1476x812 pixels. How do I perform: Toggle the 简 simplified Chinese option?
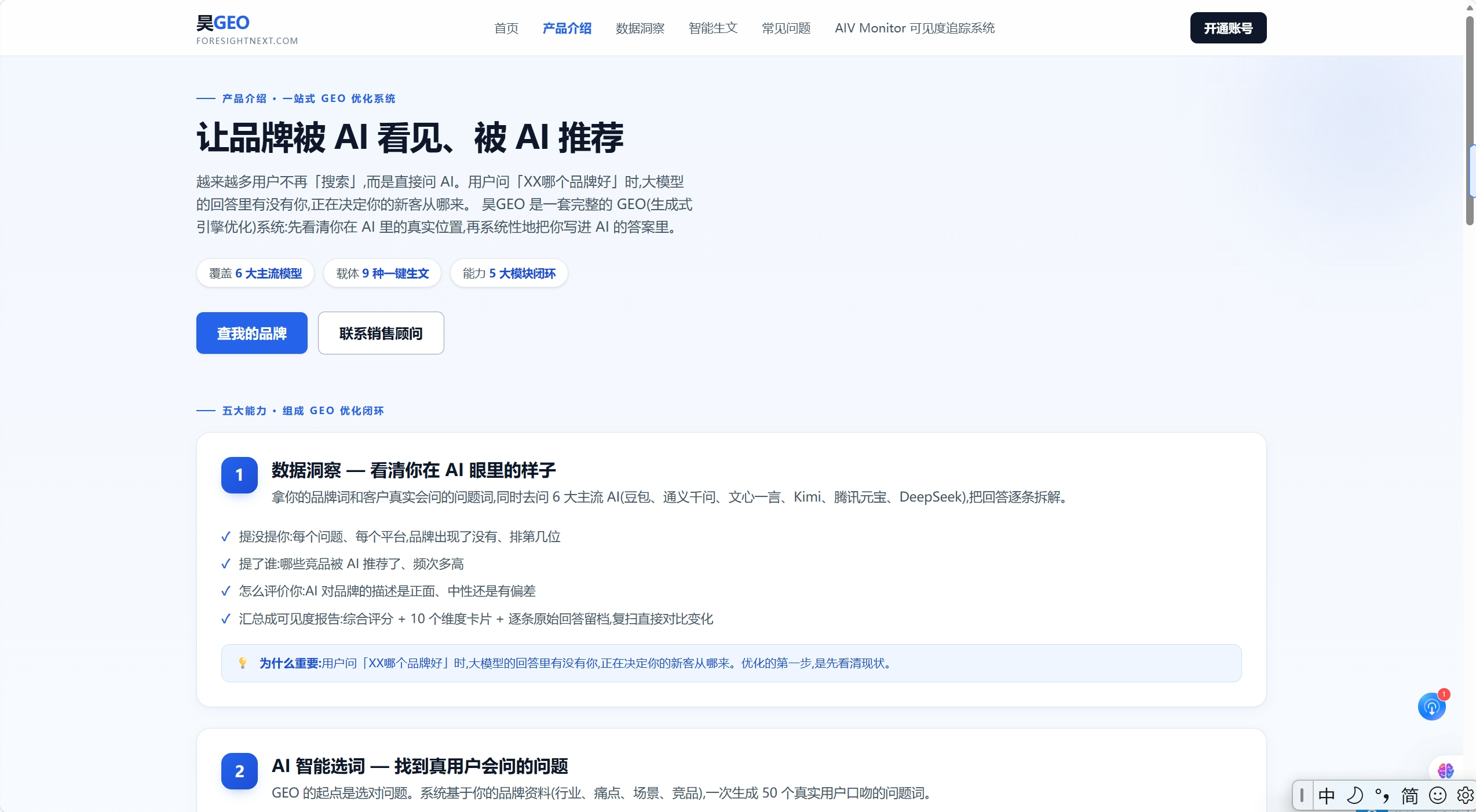pyautogui.click(x=1410, y=795)
